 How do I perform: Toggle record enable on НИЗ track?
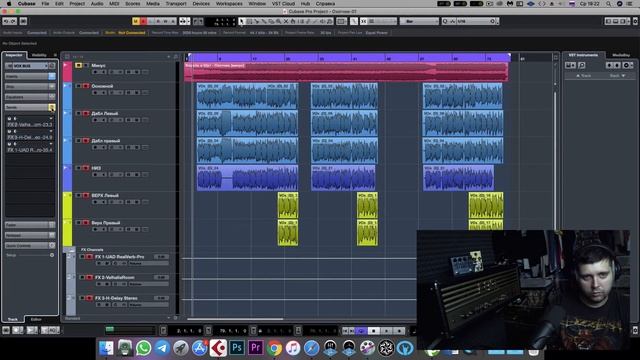click(x=86, y=168)
